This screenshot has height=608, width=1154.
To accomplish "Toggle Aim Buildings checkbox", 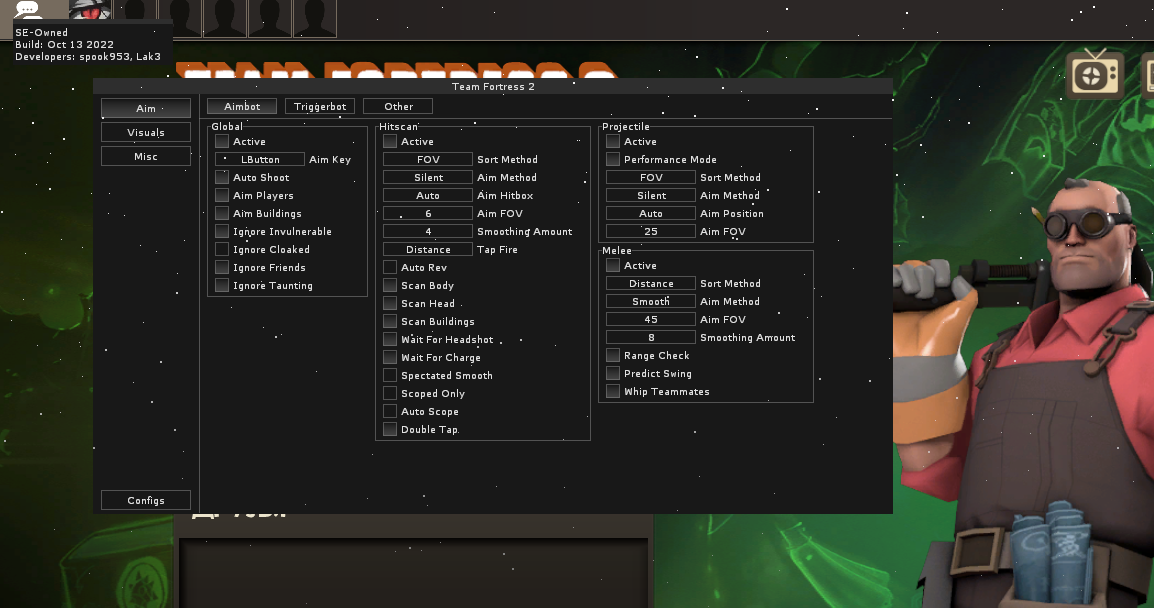I will (222, 213).
